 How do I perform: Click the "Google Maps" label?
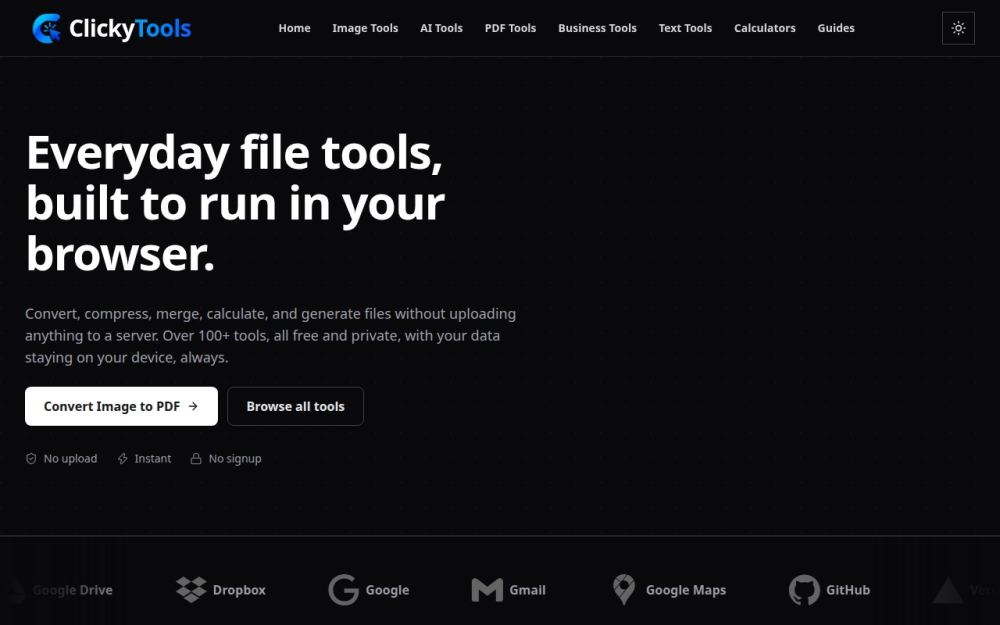pos(686,590)
